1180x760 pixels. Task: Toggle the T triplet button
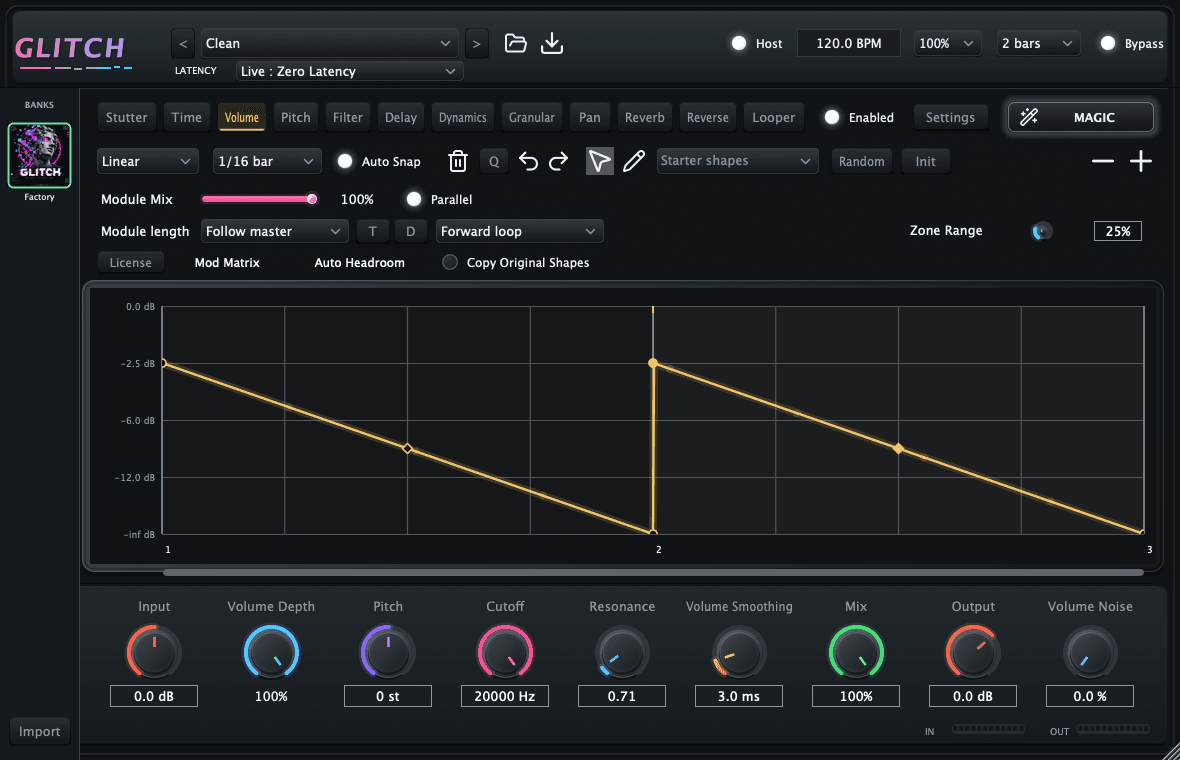[373, 231]
